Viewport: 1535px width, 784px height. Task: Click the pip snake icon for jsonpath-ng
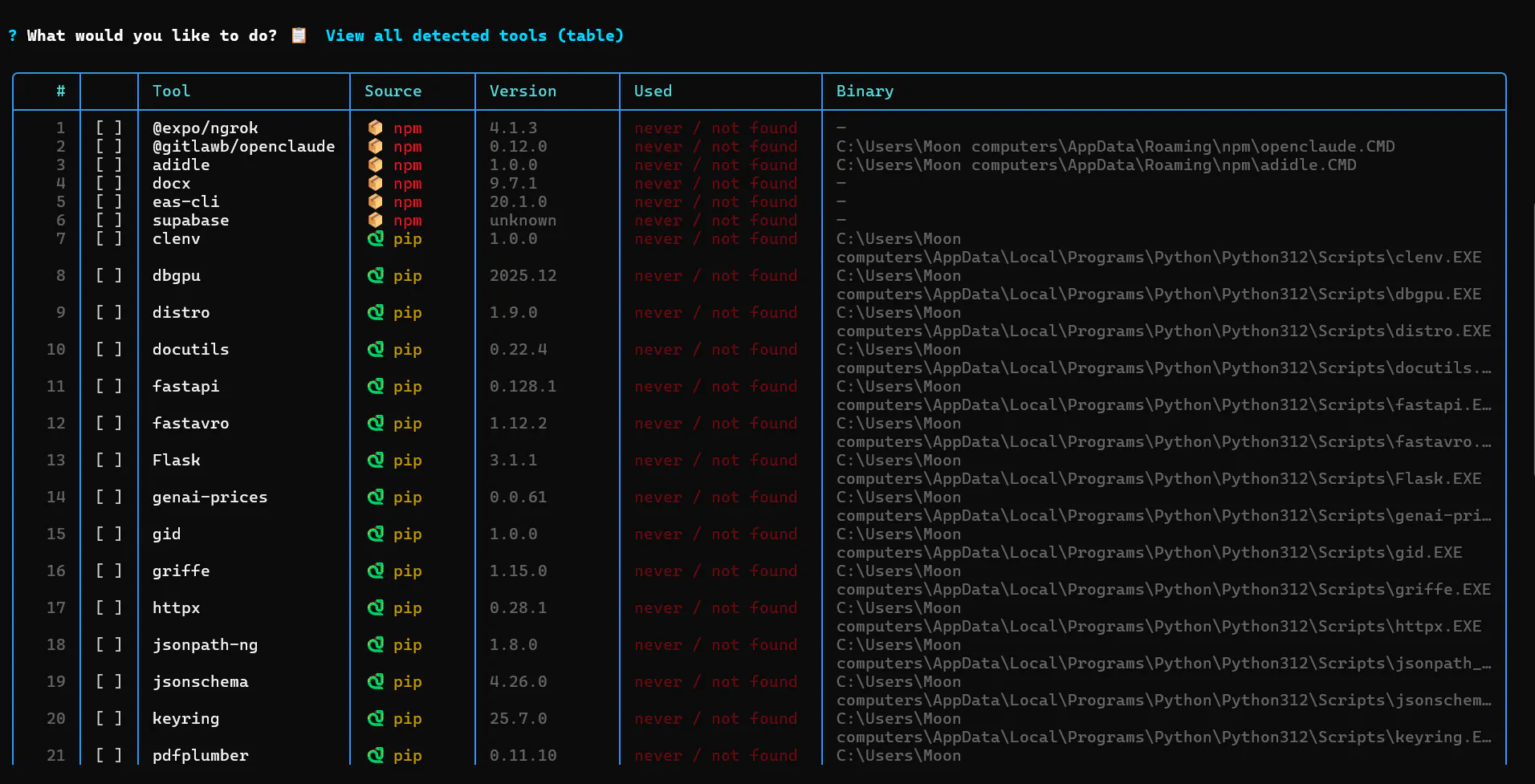pos(375,644)
